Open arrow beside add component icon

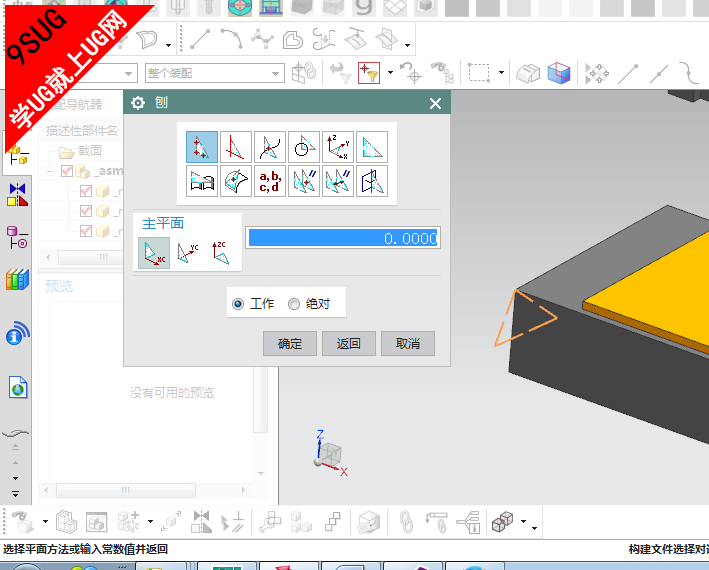click(x=150, y=521)
